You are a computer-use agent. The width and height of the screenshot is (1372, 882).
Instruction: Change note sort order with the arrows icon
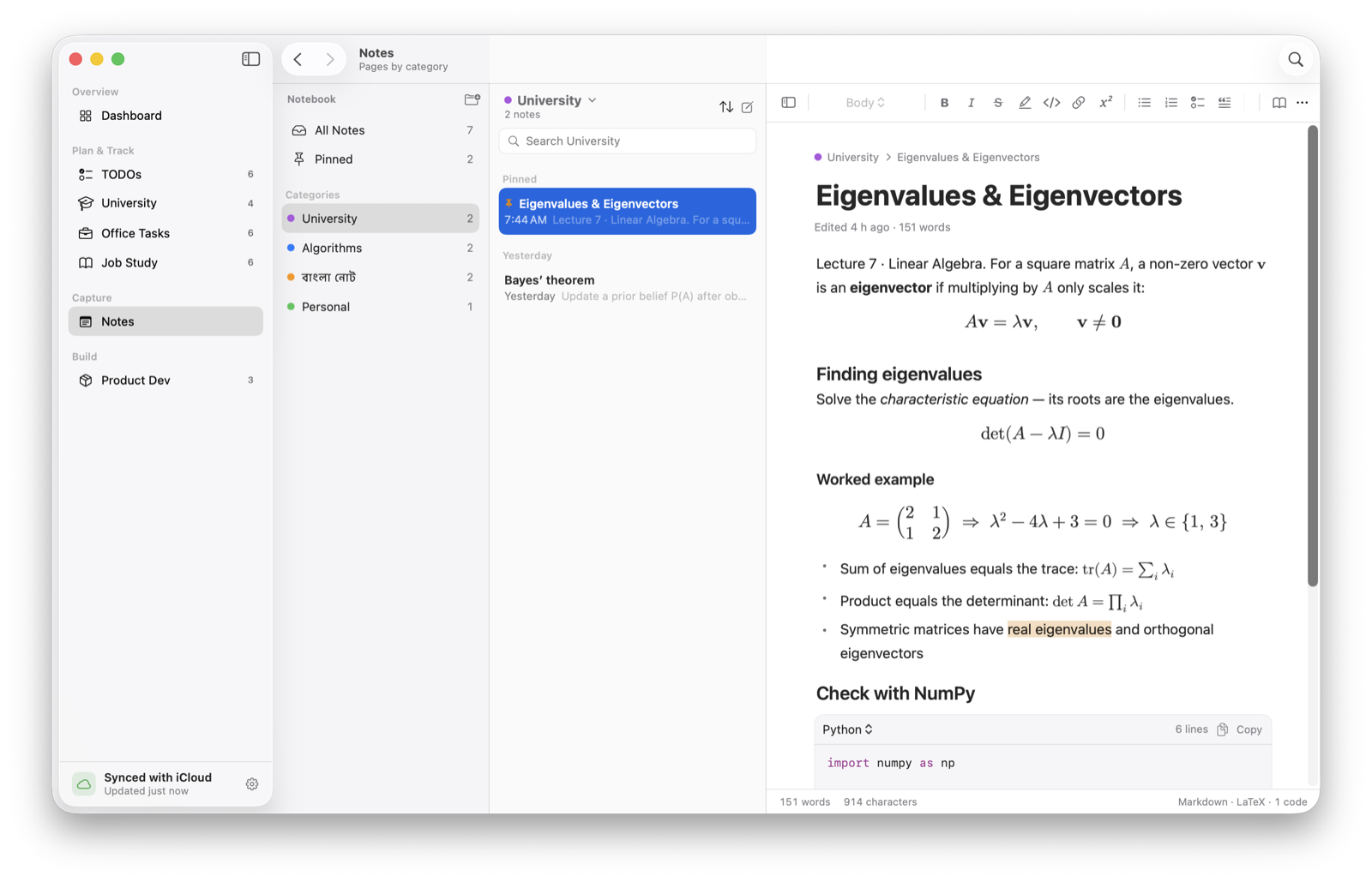pyautogui.click(x=726, y=107)
